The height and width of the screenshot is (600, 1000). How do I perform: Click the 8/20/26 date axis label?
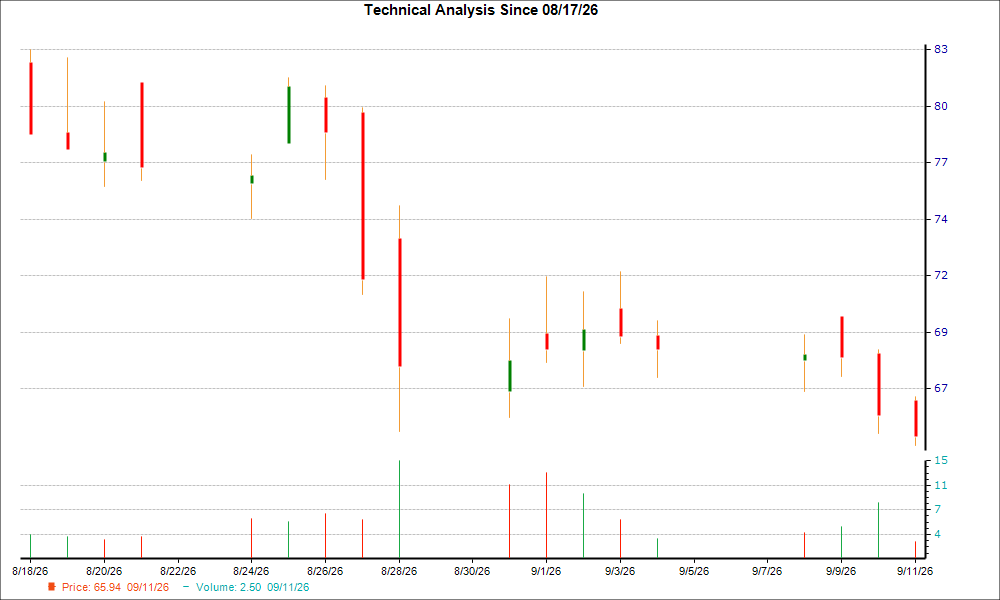104,571
